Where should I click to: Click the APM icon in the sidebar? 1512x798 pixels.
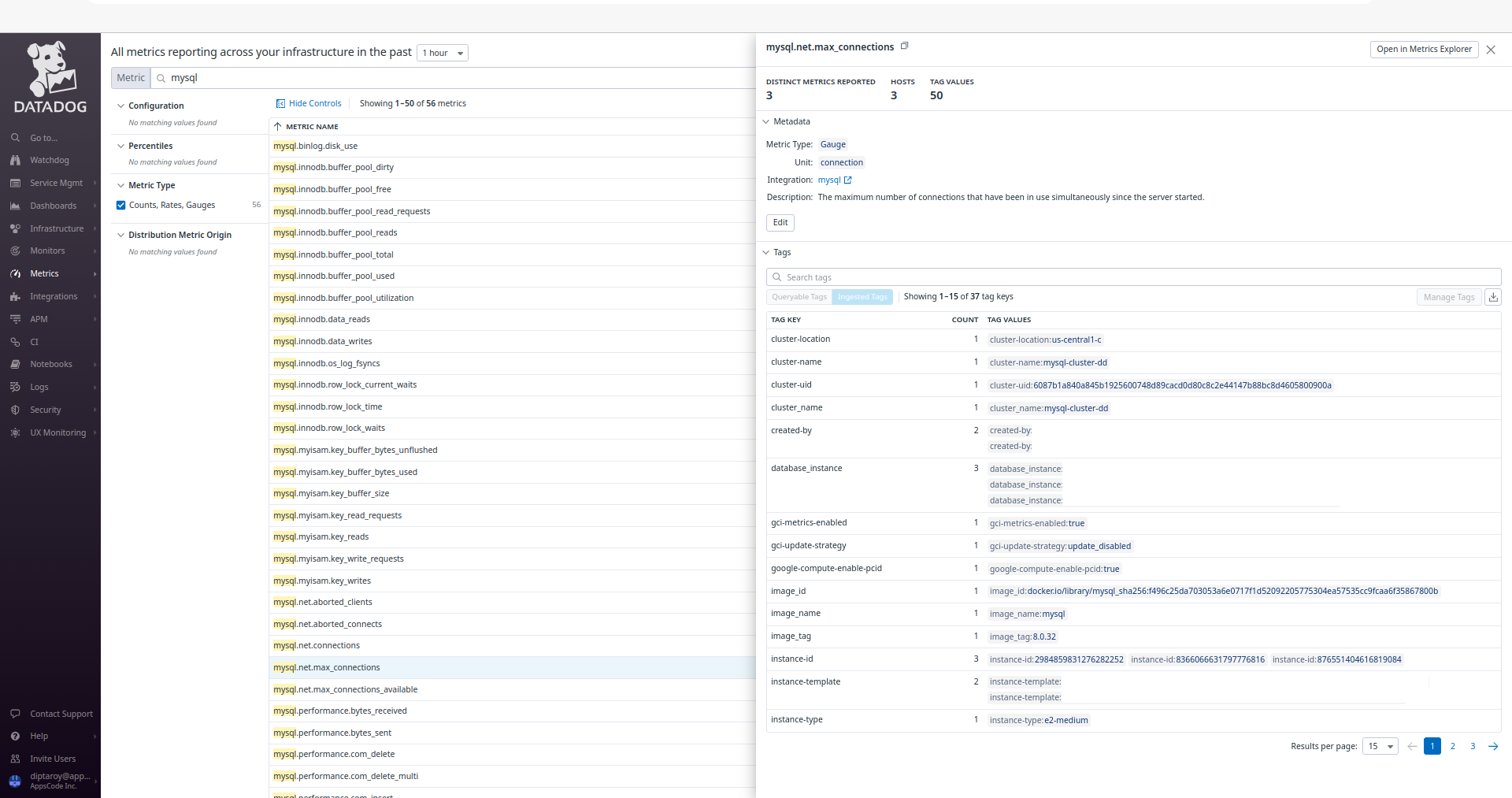coord(16,319)
